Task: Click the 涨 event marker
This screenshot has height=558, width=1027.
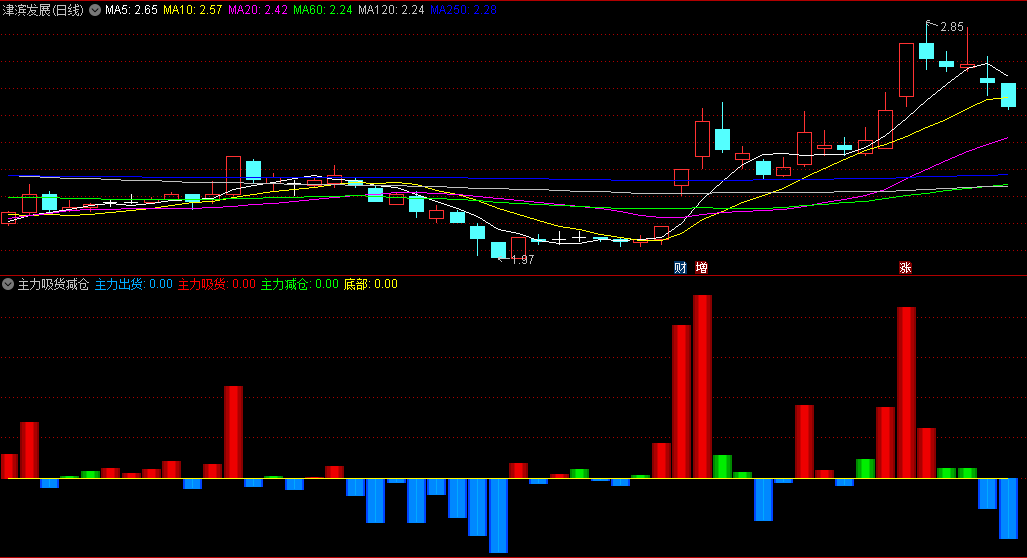Action: click(x=905, y=267)
